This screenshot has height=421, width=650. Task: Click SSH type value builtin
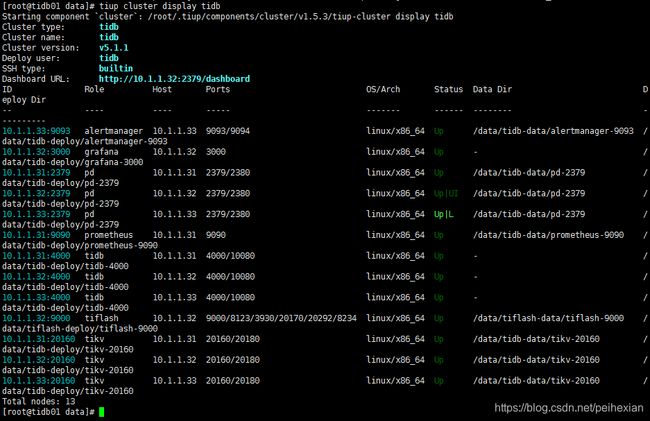[x=116, y=68]
